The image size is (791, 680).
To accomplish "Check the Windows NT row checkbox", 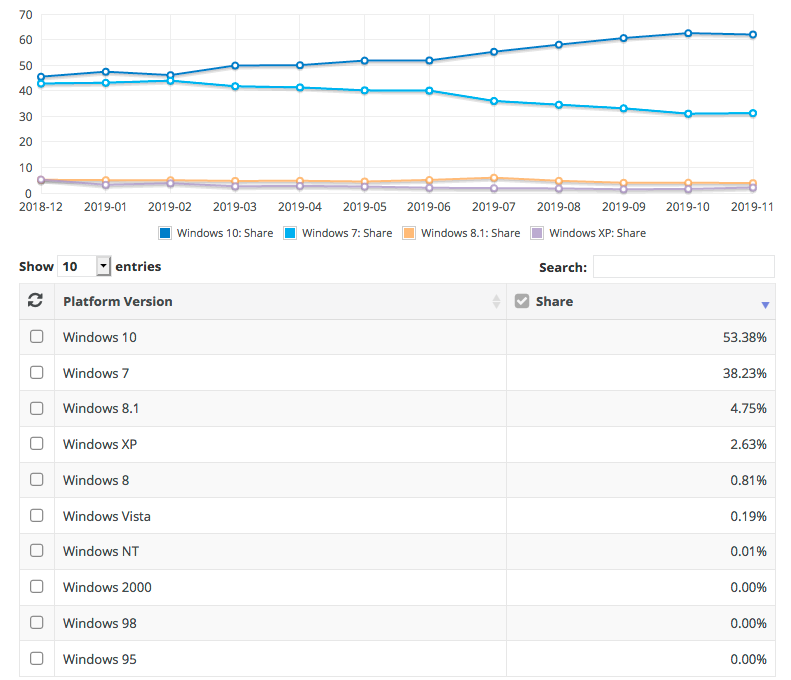I will point(36,550).
